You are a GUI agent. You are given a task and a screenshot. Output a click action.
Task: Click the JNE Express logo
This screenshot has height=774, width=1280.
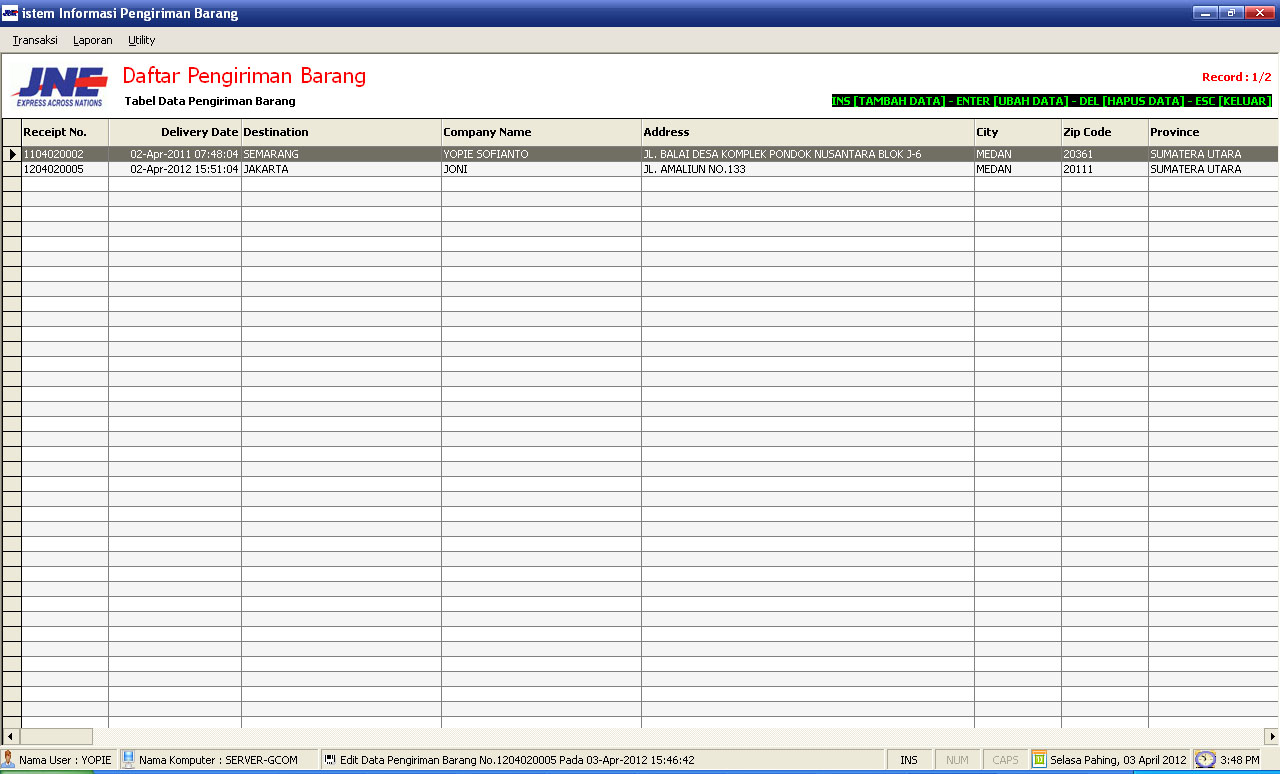[x=61, y=86]
